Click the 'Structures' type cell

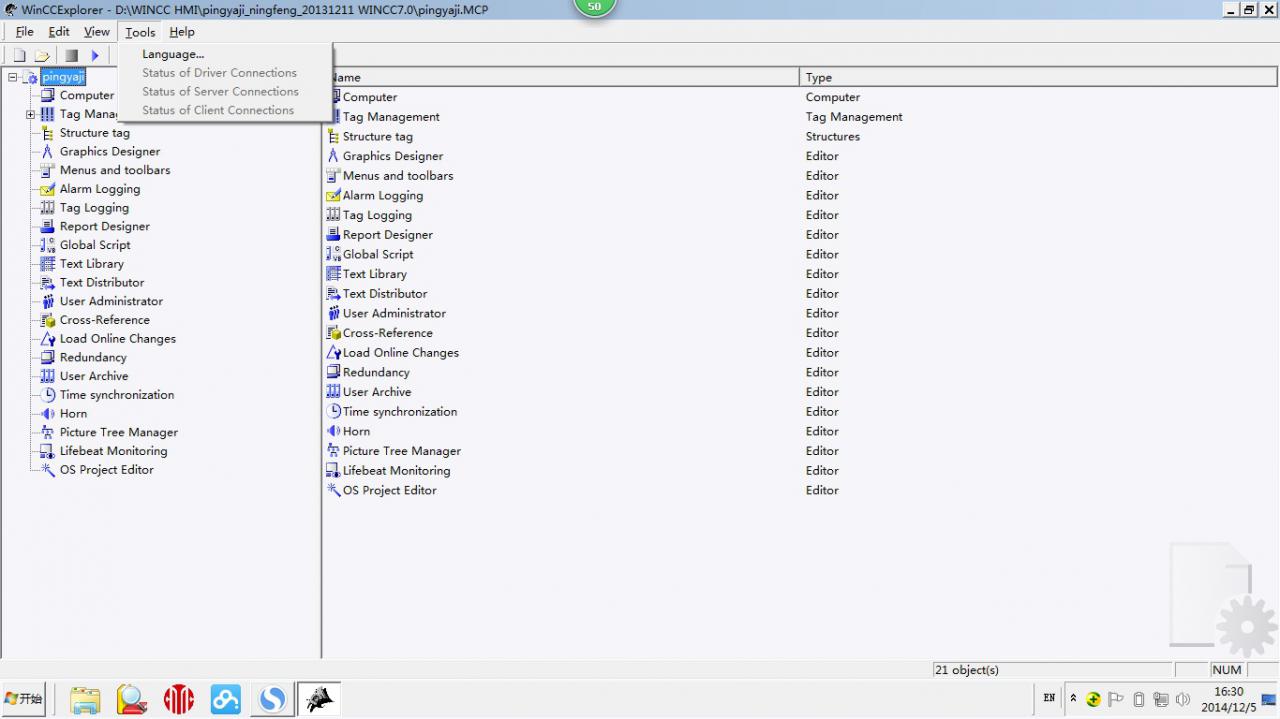pyautogui.click(x=833, y=137)
